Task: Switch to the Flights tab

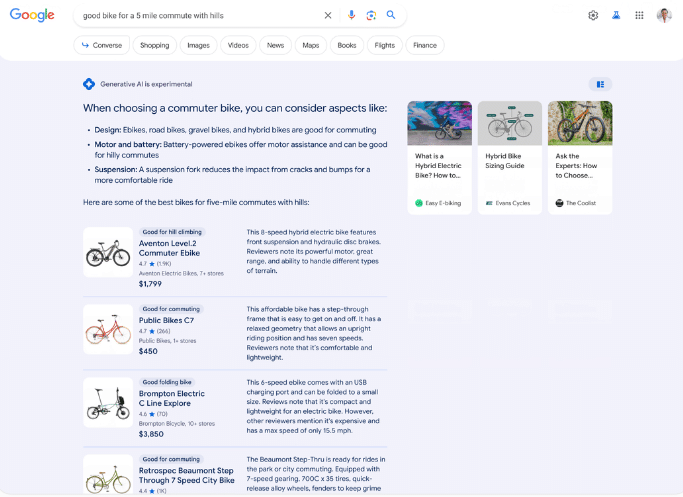Action: pyautogui.click(x=385, y=45)
